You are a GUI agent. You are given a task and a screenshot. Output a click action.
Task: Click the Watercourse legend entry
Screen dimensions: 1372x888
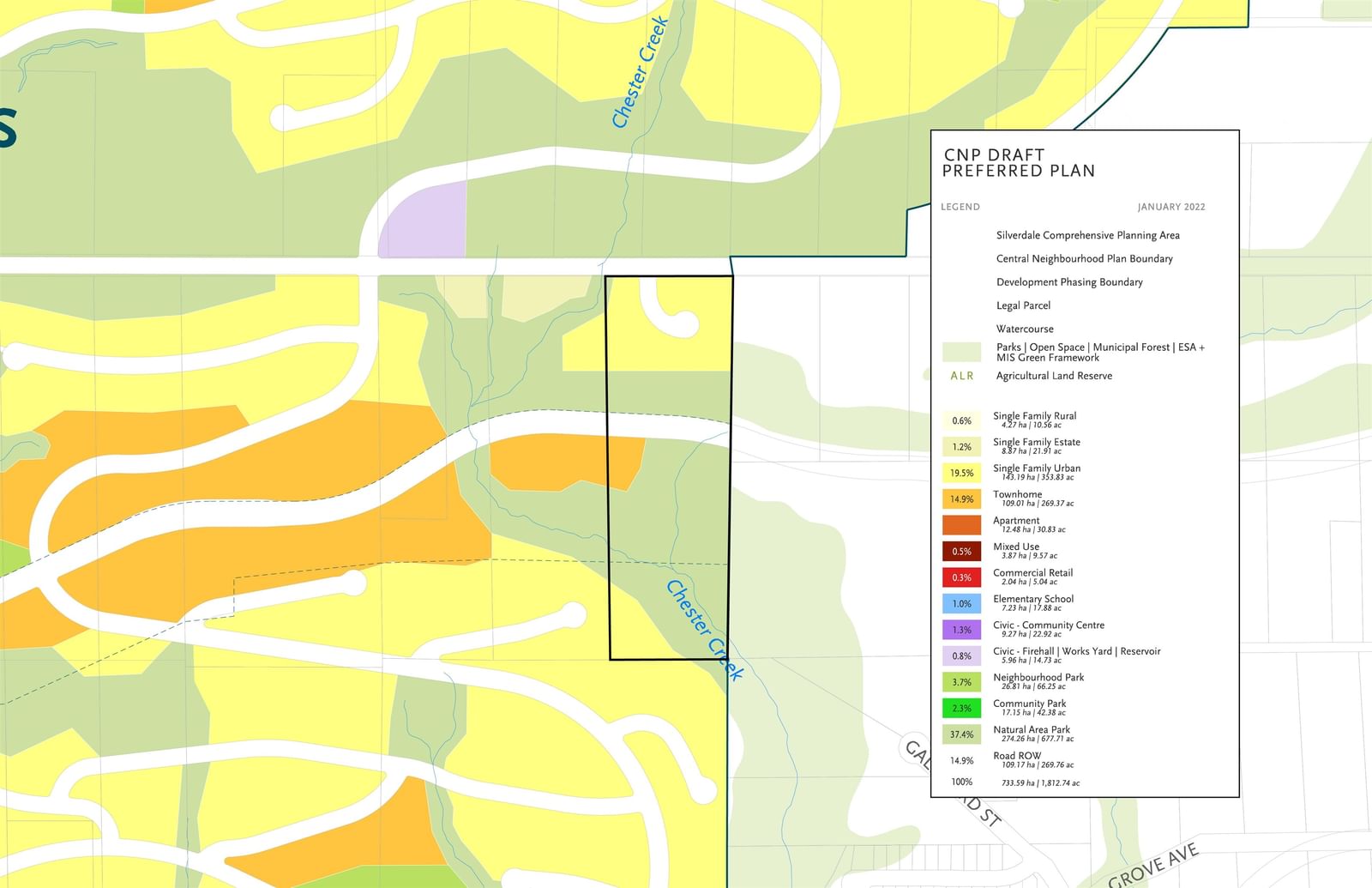click(1025, 329)
